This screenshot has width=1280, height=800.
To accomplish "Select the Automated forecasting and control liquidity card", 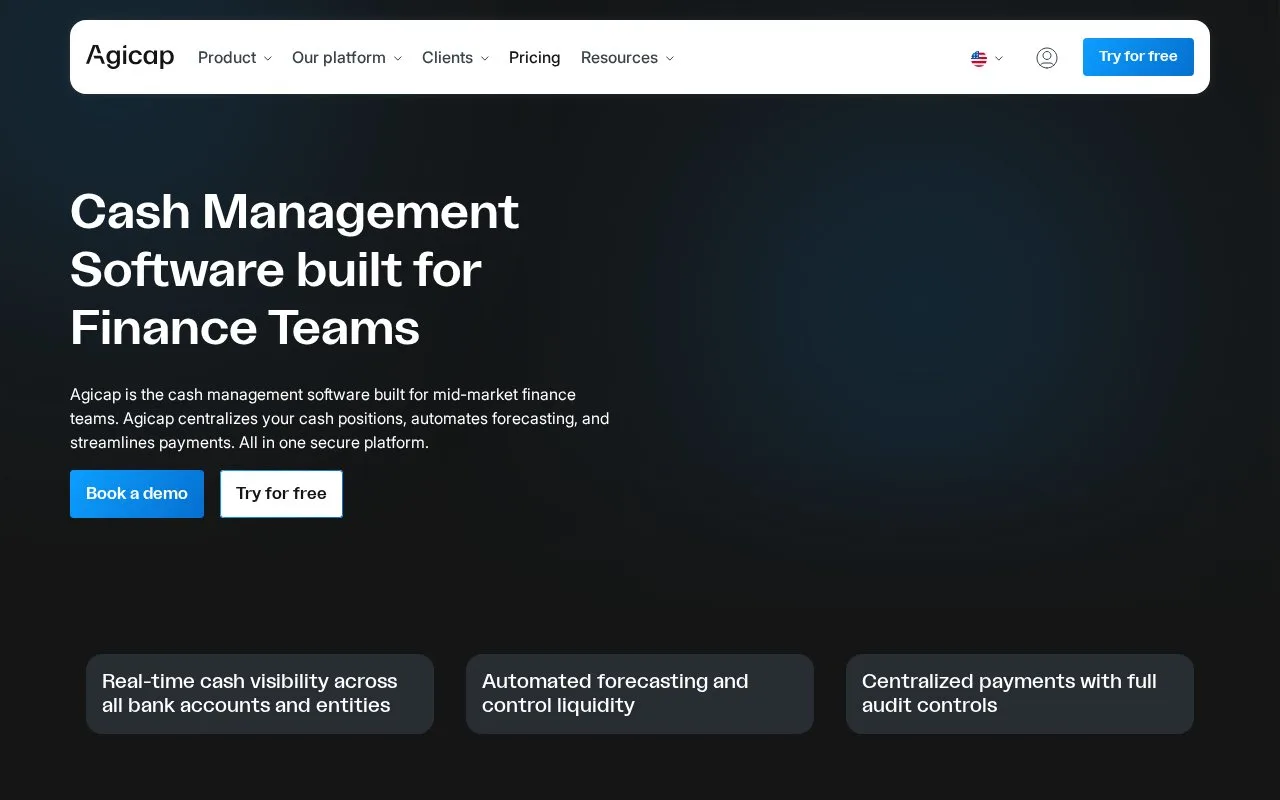I will pos(640,694).
